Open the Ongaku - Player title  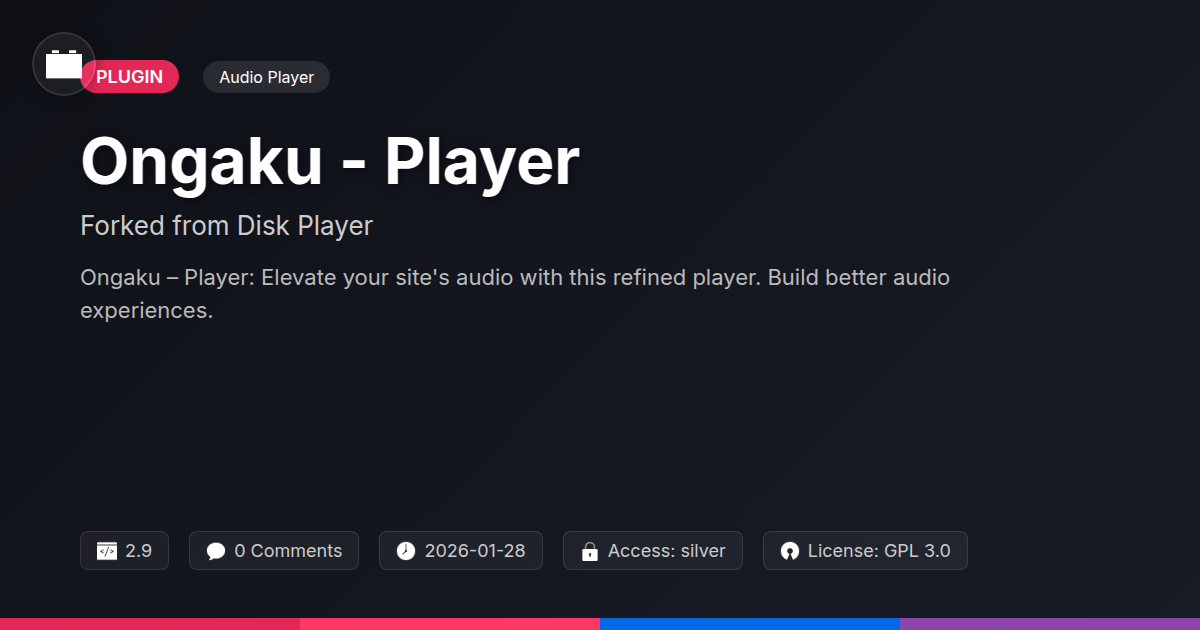click(330, 161)
